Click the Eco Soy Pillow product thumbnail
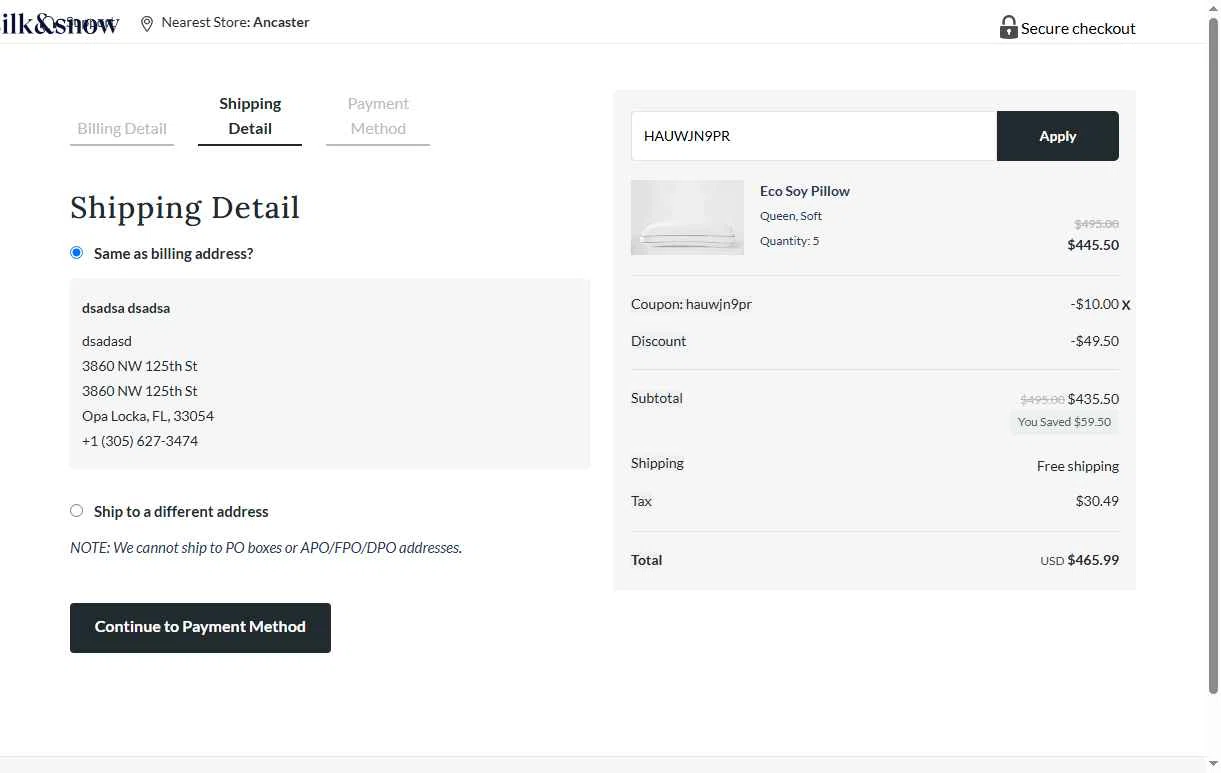This screenshot has height=773, width=1221. (687, 217)
